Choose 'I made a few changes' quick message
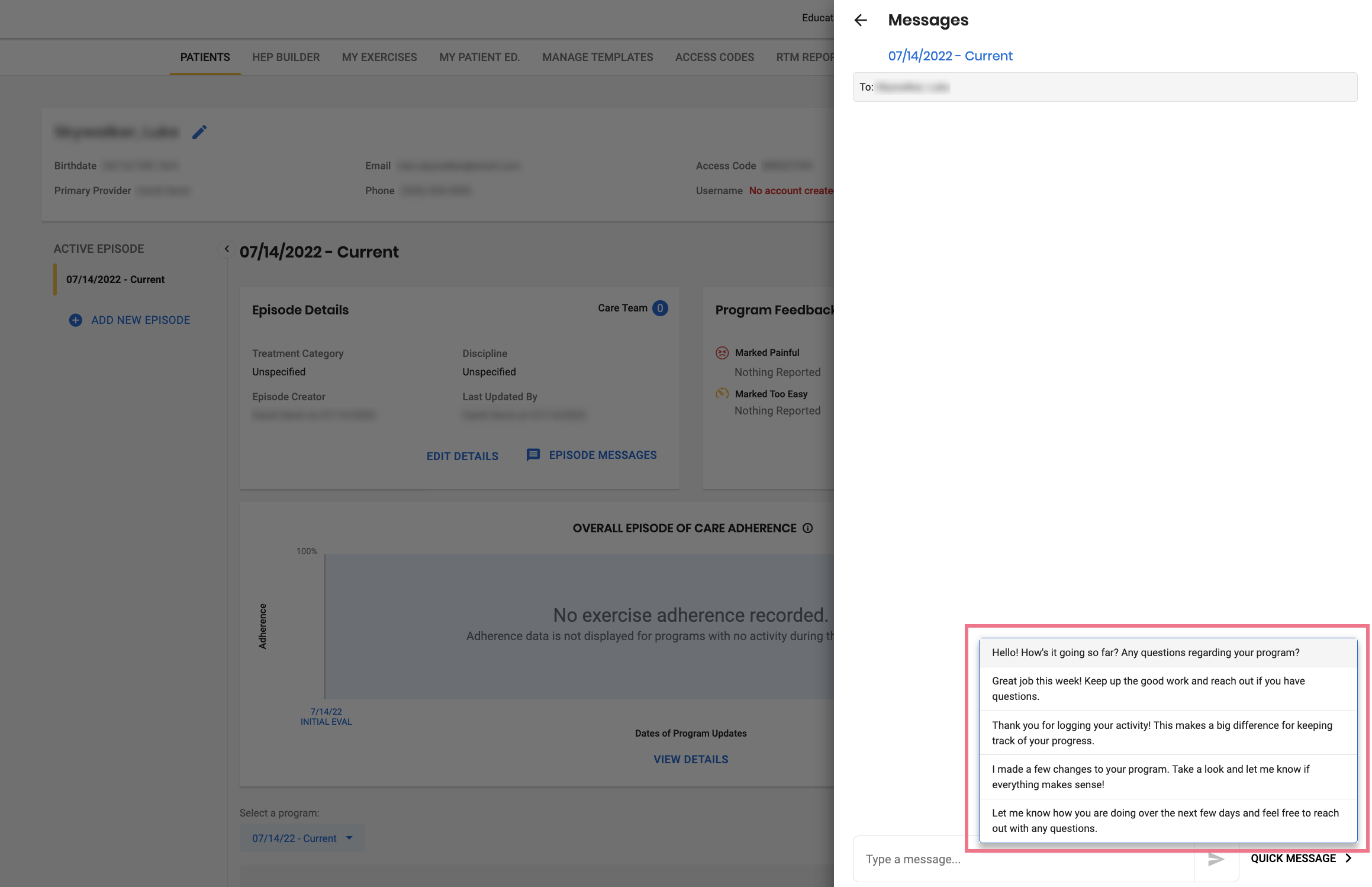This screenshot has height=887, width=1372. tap(1167, 777)
